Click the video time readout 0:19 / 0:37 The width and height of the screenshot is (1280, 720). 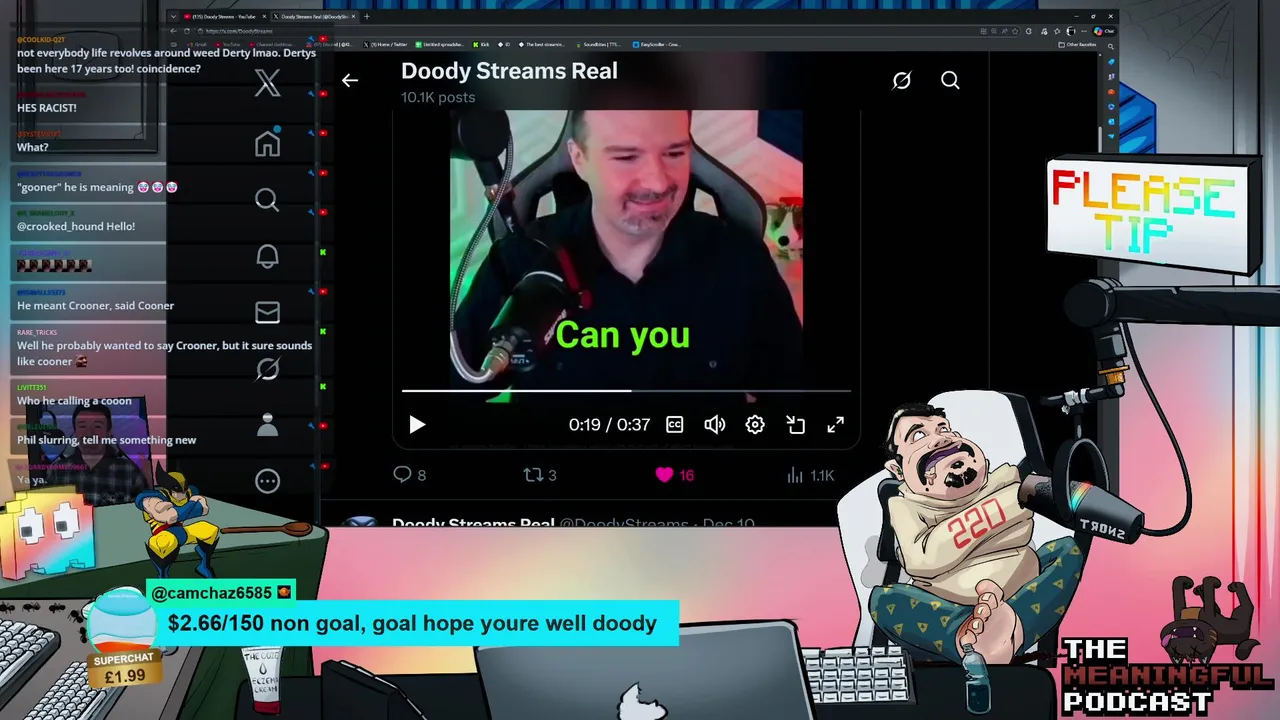click(x=609, y=425)
